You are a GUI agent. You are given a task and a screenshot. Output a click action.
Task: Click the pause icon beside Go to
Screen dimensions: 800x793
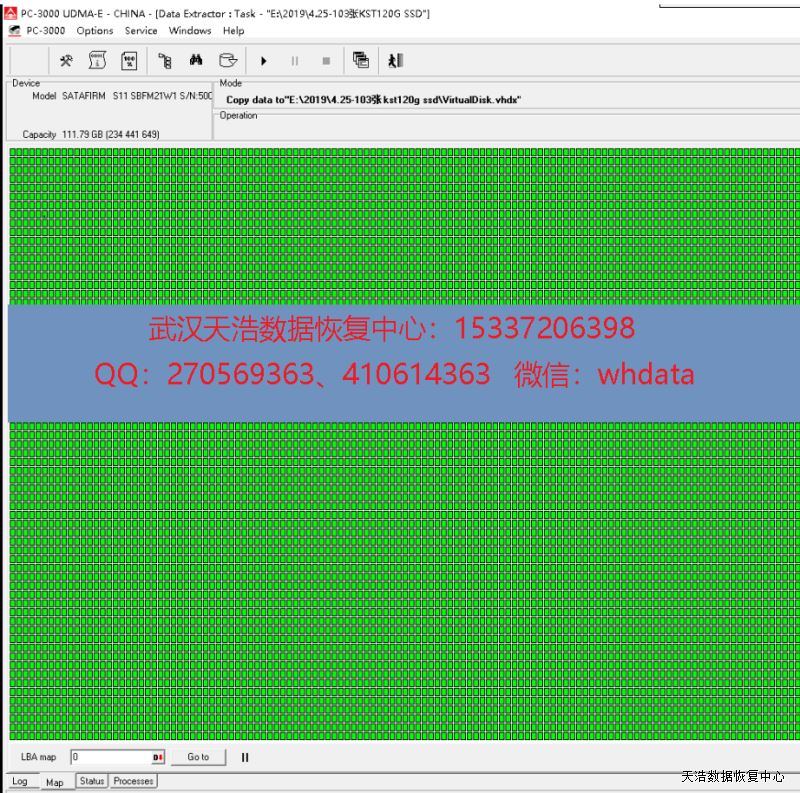(x=245, y=757)
